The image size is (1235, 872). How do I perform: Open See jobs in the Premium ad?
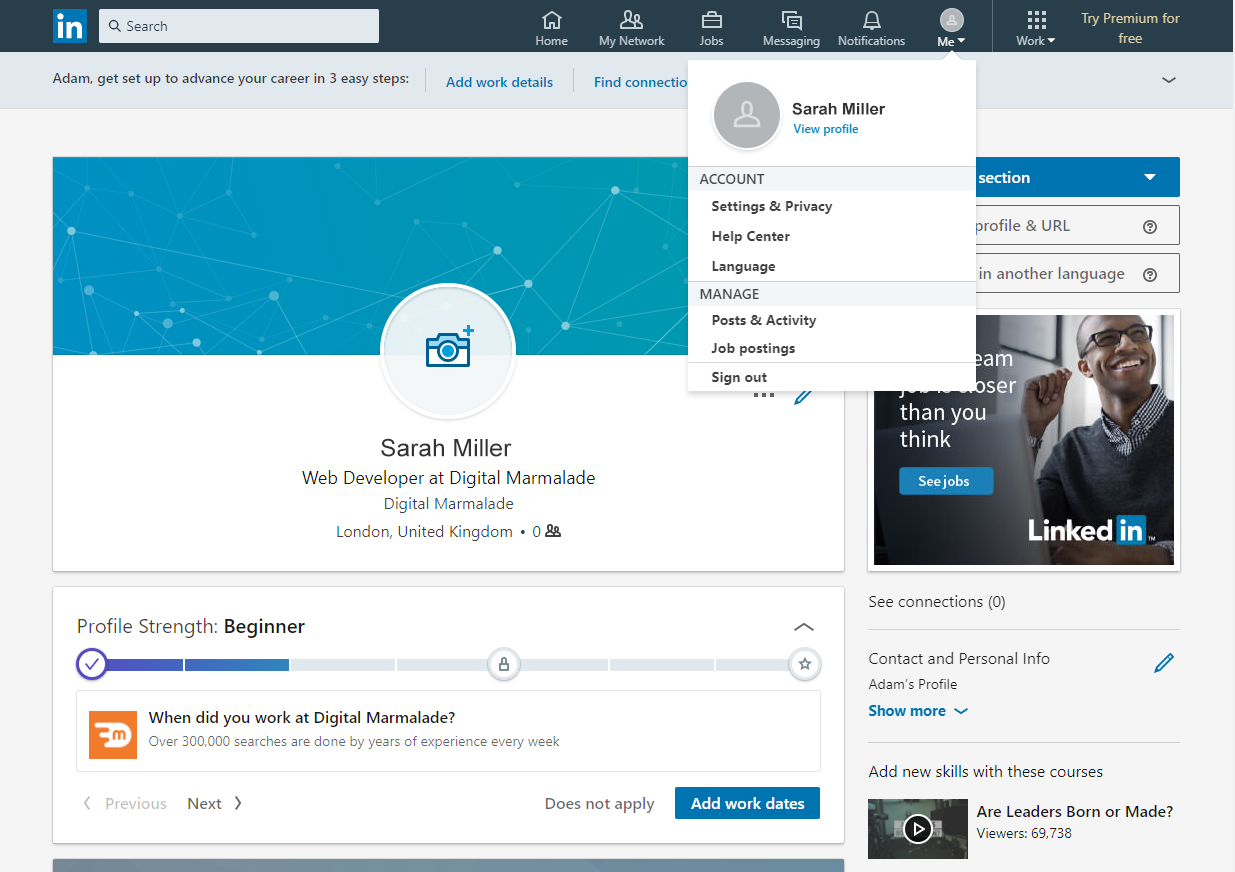click(944, 481)
